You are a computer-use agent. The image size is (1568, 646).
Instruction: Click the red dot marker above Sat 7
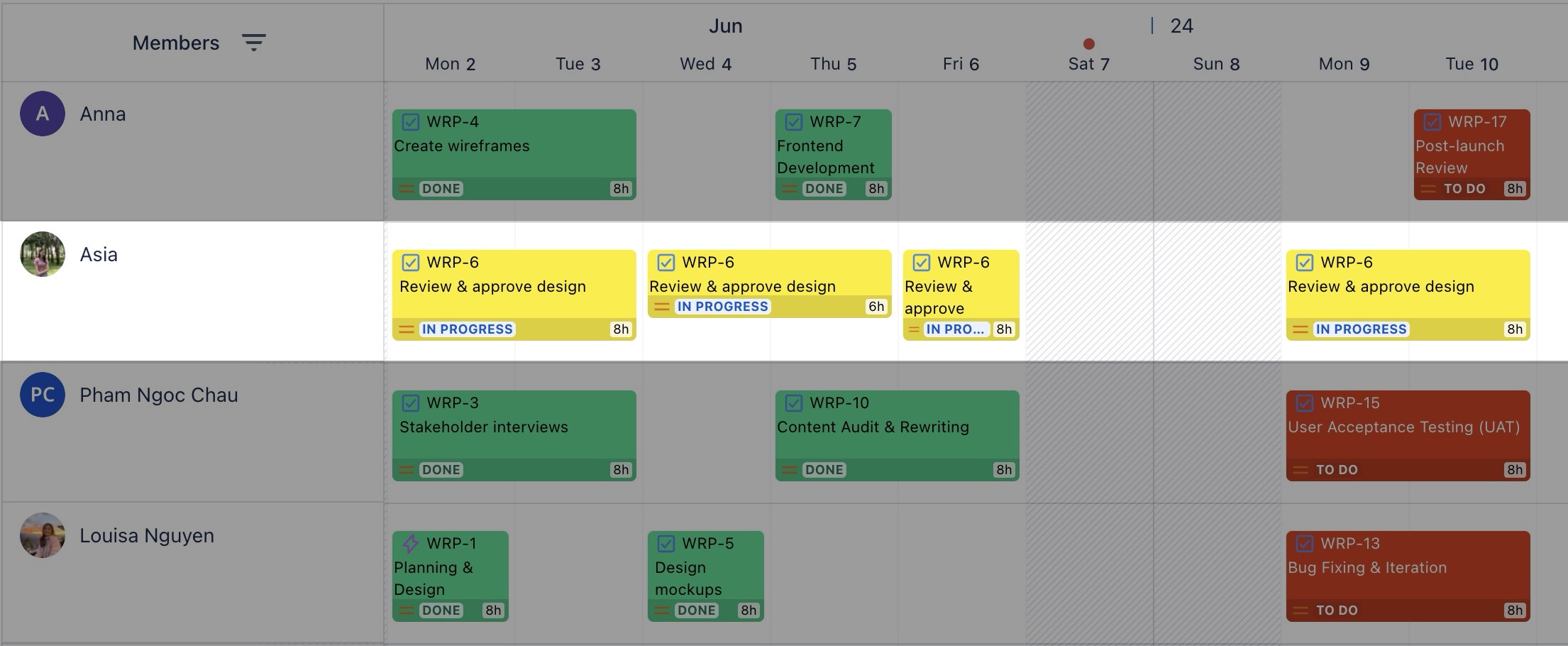[x=1088, y=43]
